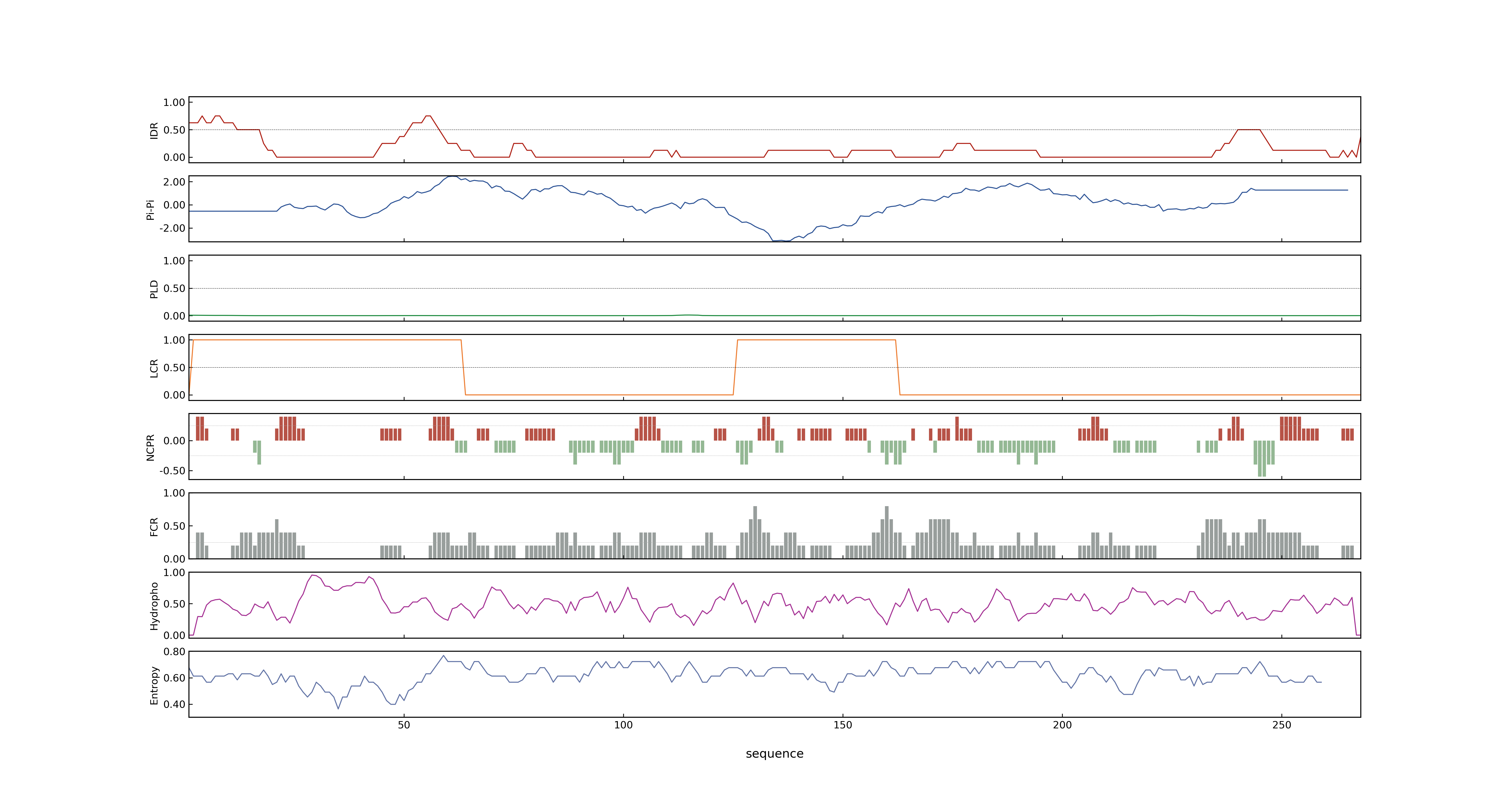
Task: Click the 2.00 tick on Pi-Pi axis
Action: tap(174, 182)
